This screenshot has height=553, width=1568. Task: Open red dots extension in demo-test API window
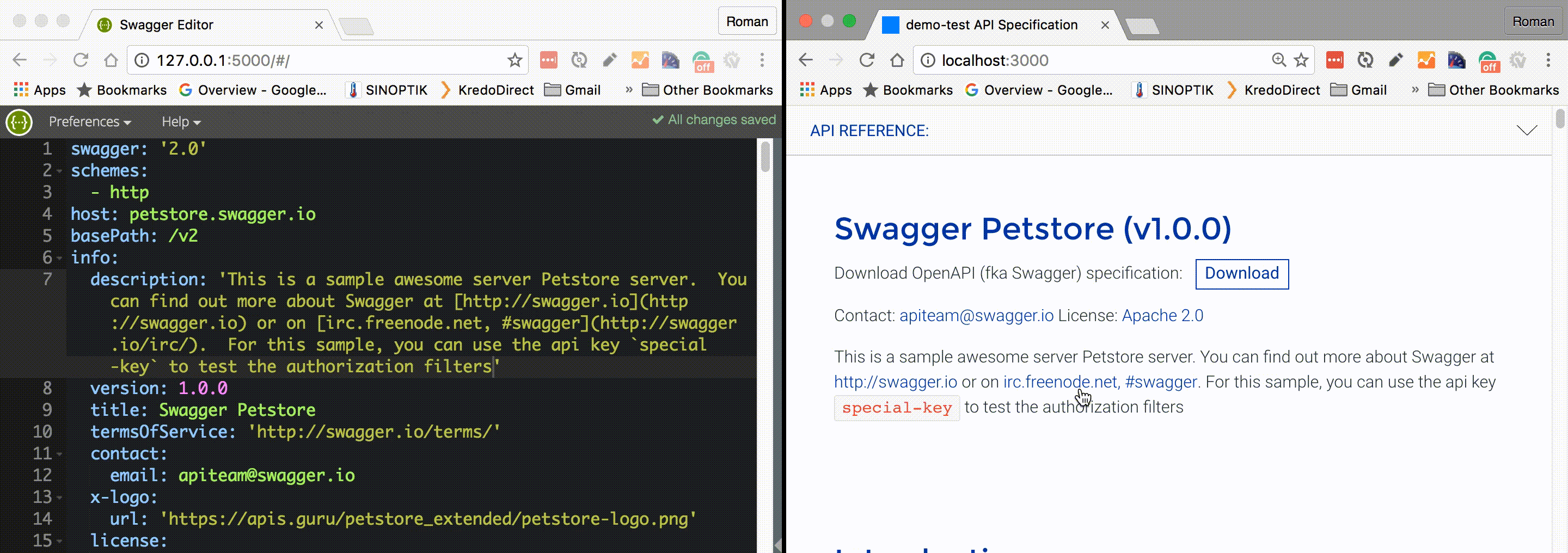click(1335, 60)
